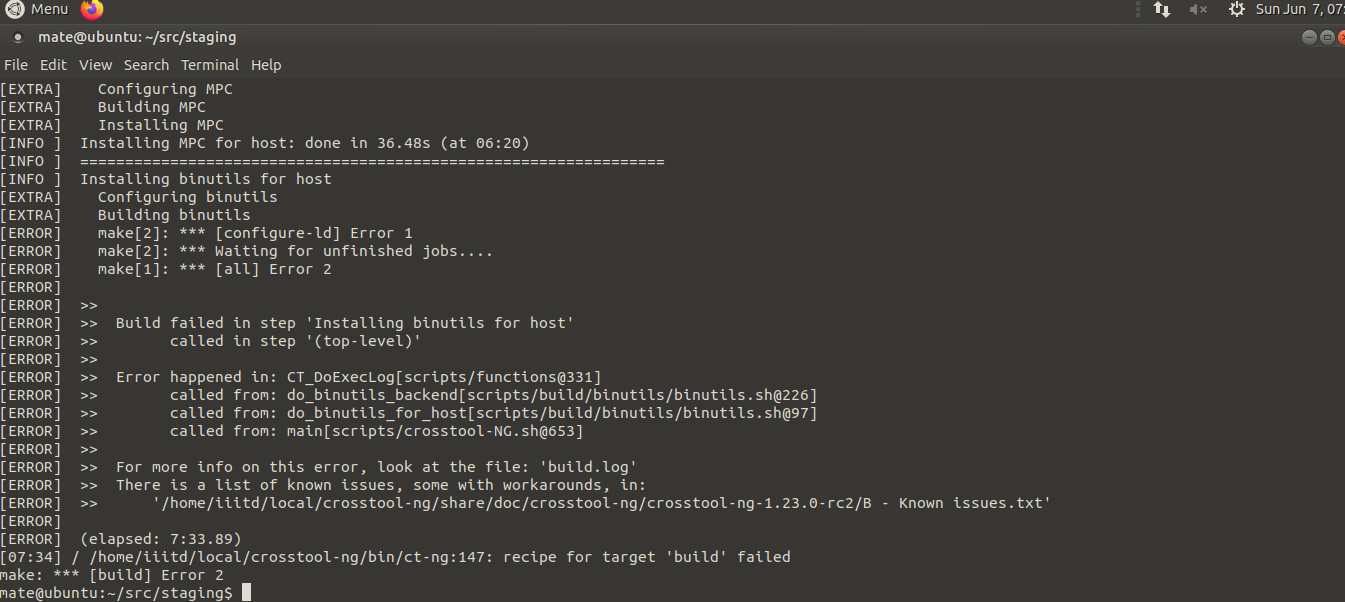
Task: Open the Terminal menu
Action: coord(210,64)
